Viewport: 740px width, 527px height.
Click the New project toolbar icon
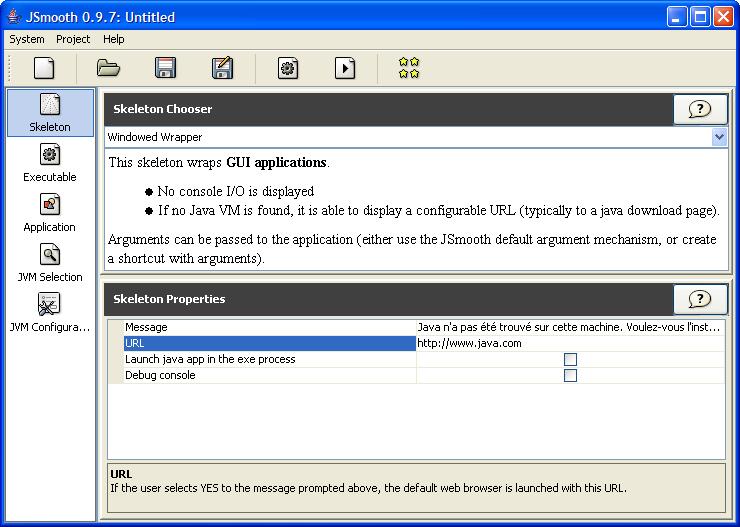coord(44,68)
